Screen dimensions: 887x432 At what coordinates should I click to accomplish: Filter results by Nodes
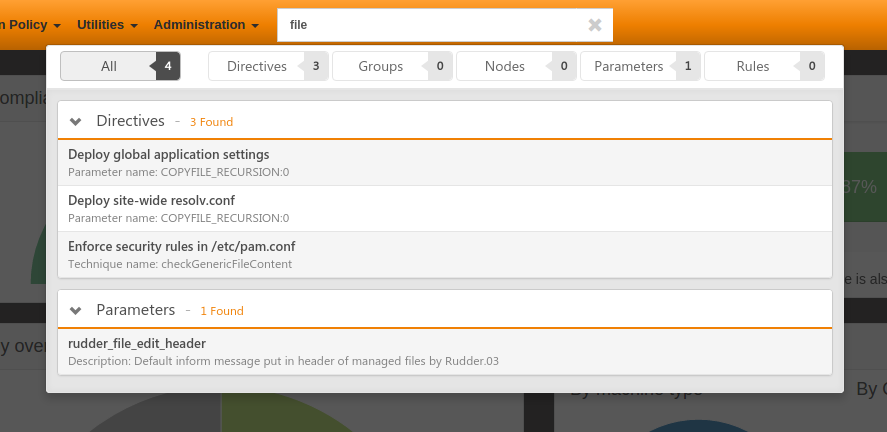(516, 66)
